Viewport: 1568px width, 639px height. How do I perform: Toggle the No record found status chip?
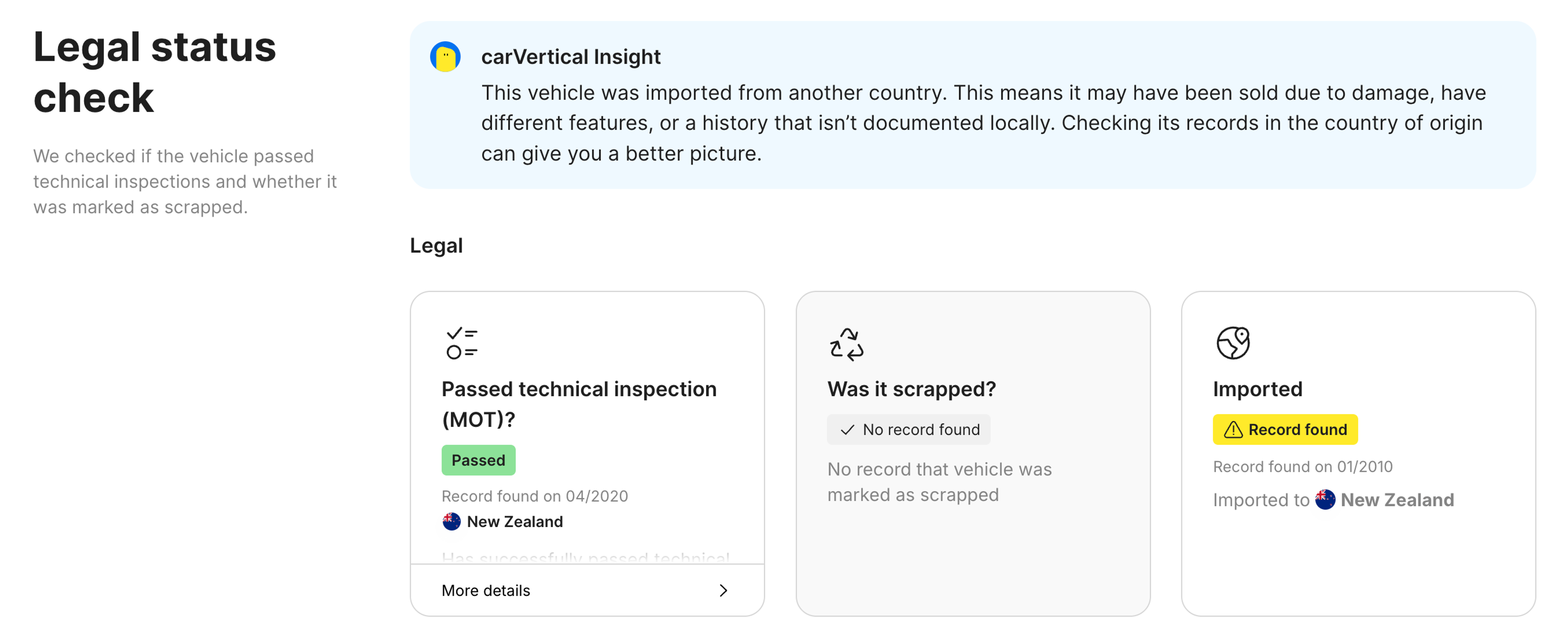(908, 429)
